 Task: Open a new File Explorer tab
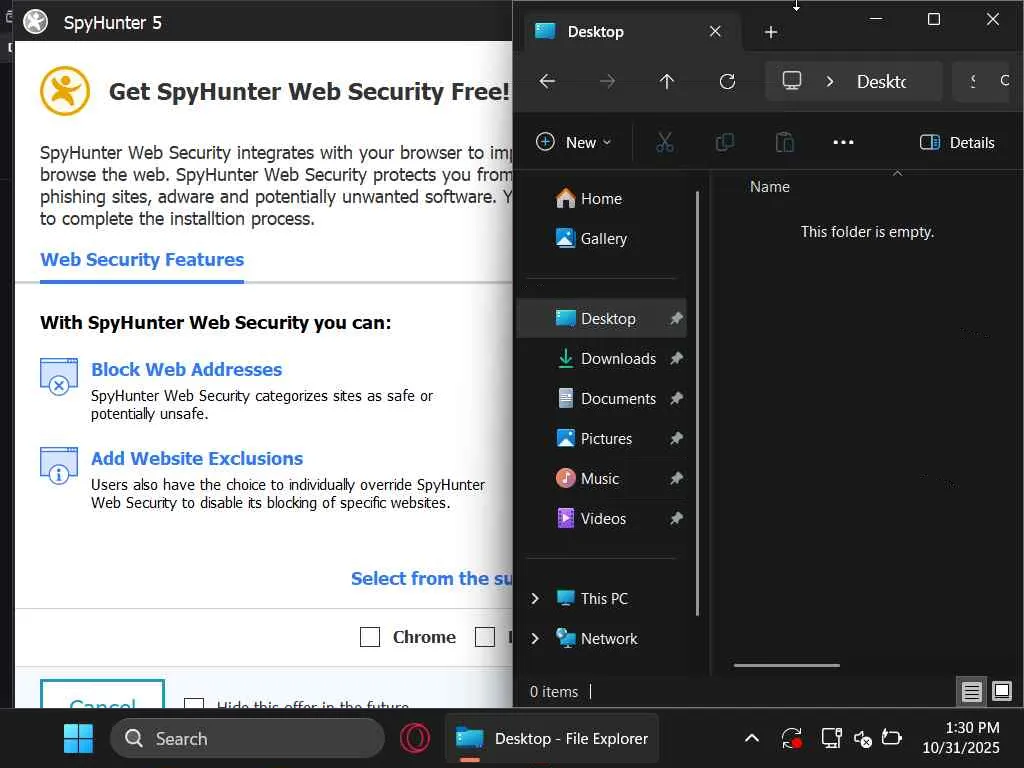(771, 32)
